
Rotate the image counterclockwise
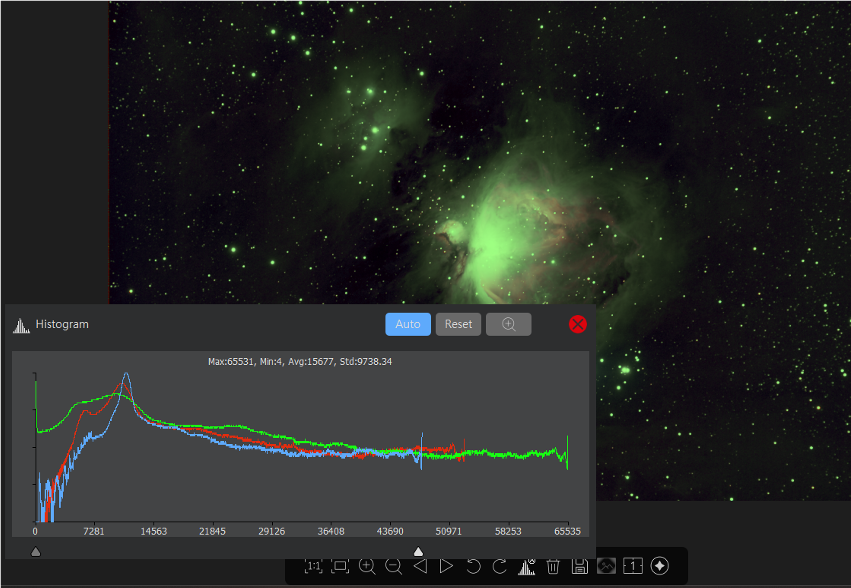click(473, 566)
